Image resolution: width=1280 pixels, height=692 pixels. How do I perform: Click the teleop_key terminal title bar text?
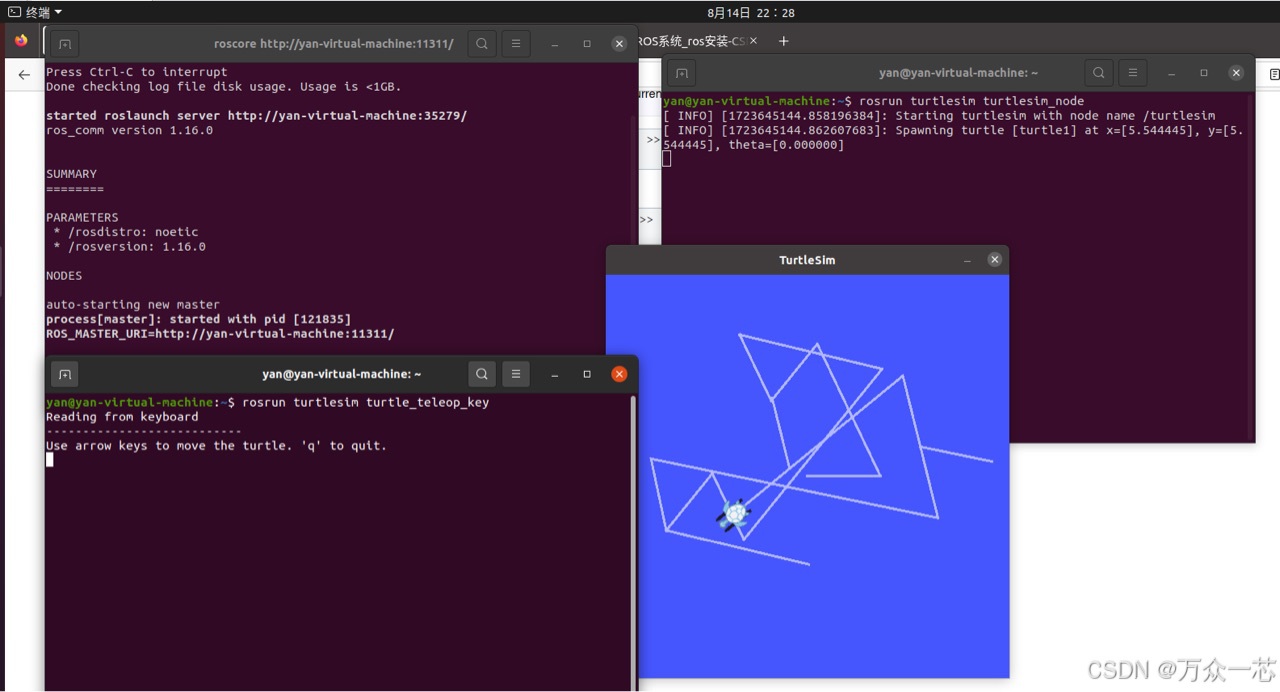pyautogui.click(x=341, y=374)
